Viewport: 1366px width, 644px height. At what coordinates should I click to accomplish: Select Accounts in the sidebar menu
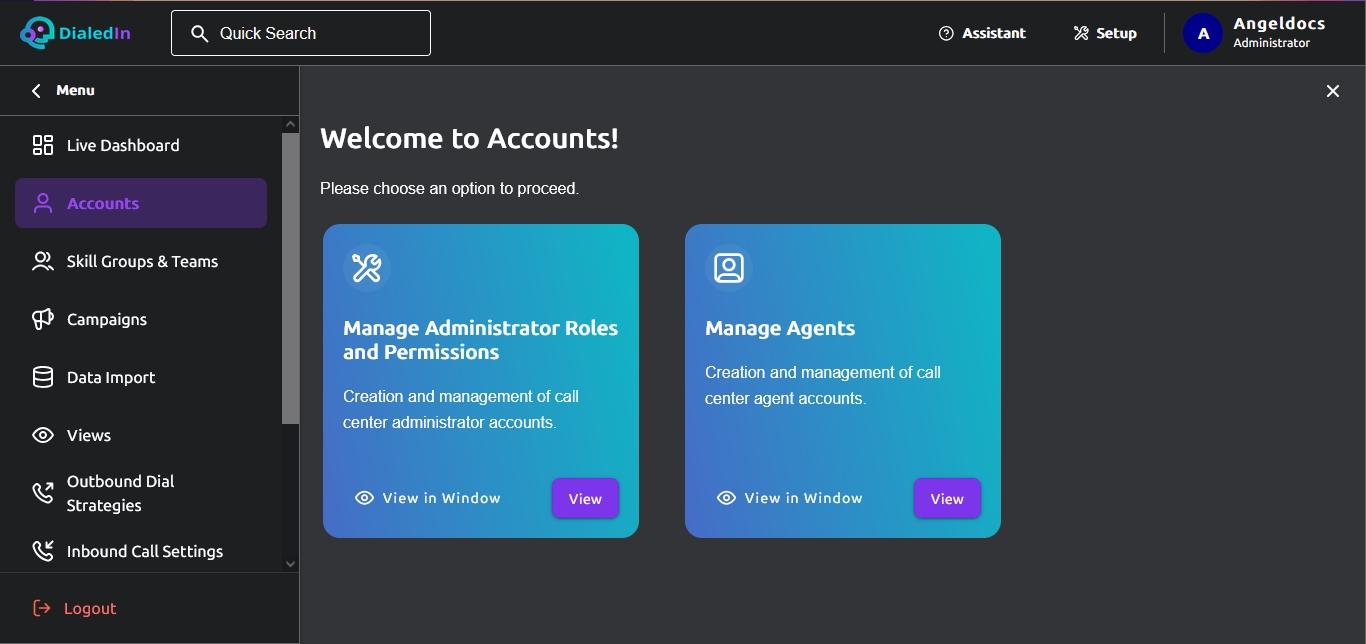[141, 203]
